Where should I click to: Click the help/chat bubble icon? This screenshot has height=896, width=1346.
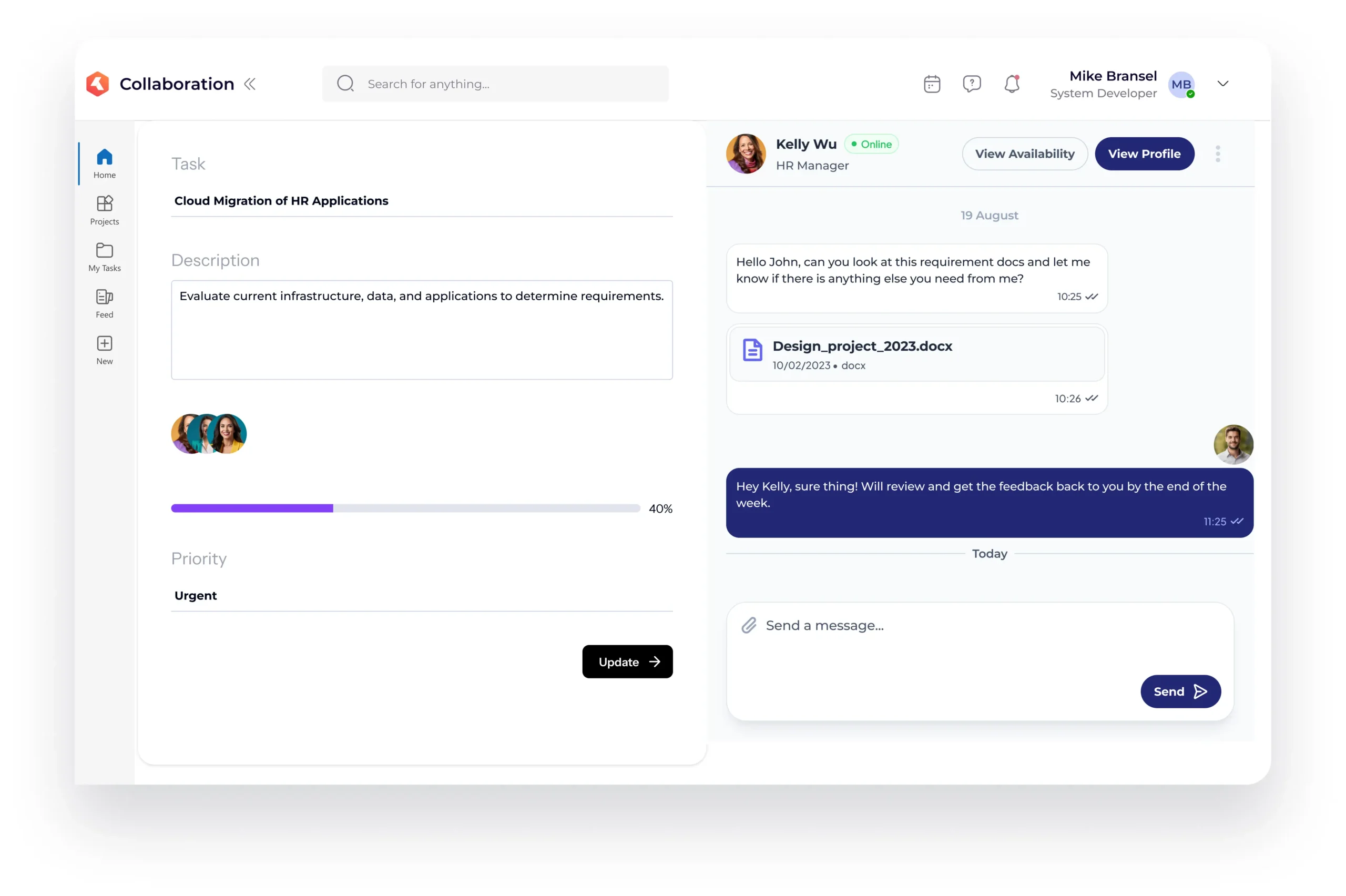pos(972,83)
